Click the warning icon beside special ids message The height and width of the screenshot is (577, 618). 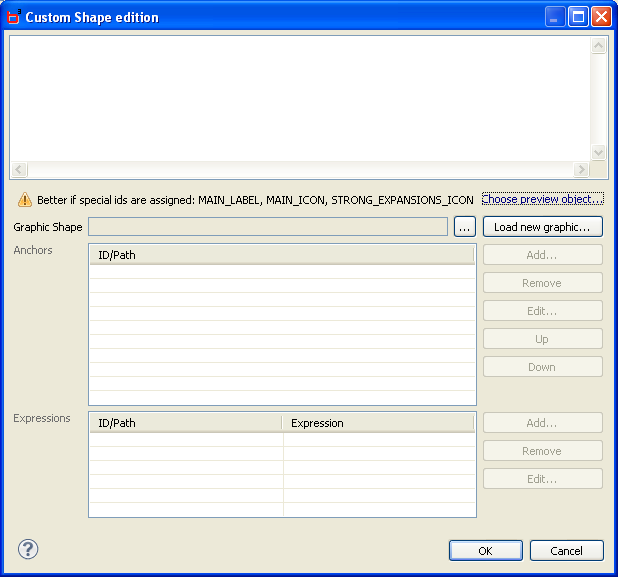pos(25,200)
